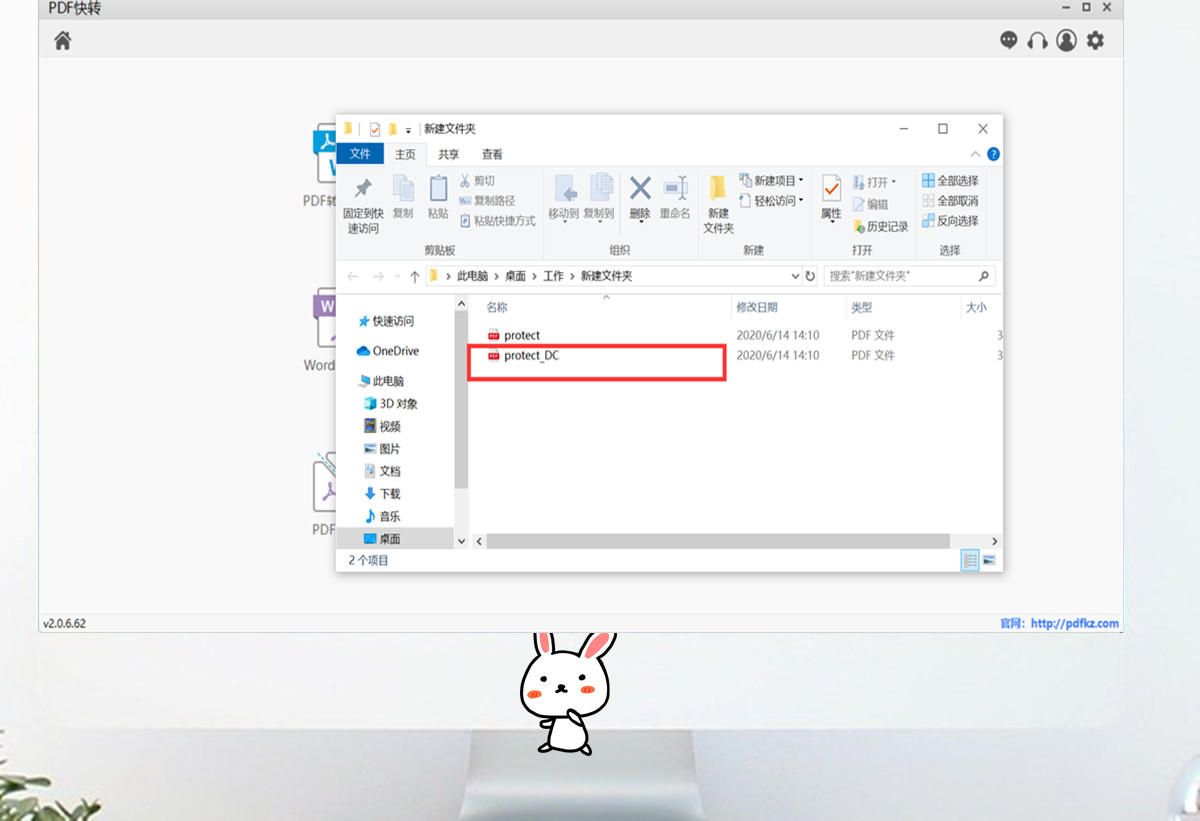Open the pdfkz.com website link
The height and width of the screenshot is (821, 1200).
(1077, 623)
